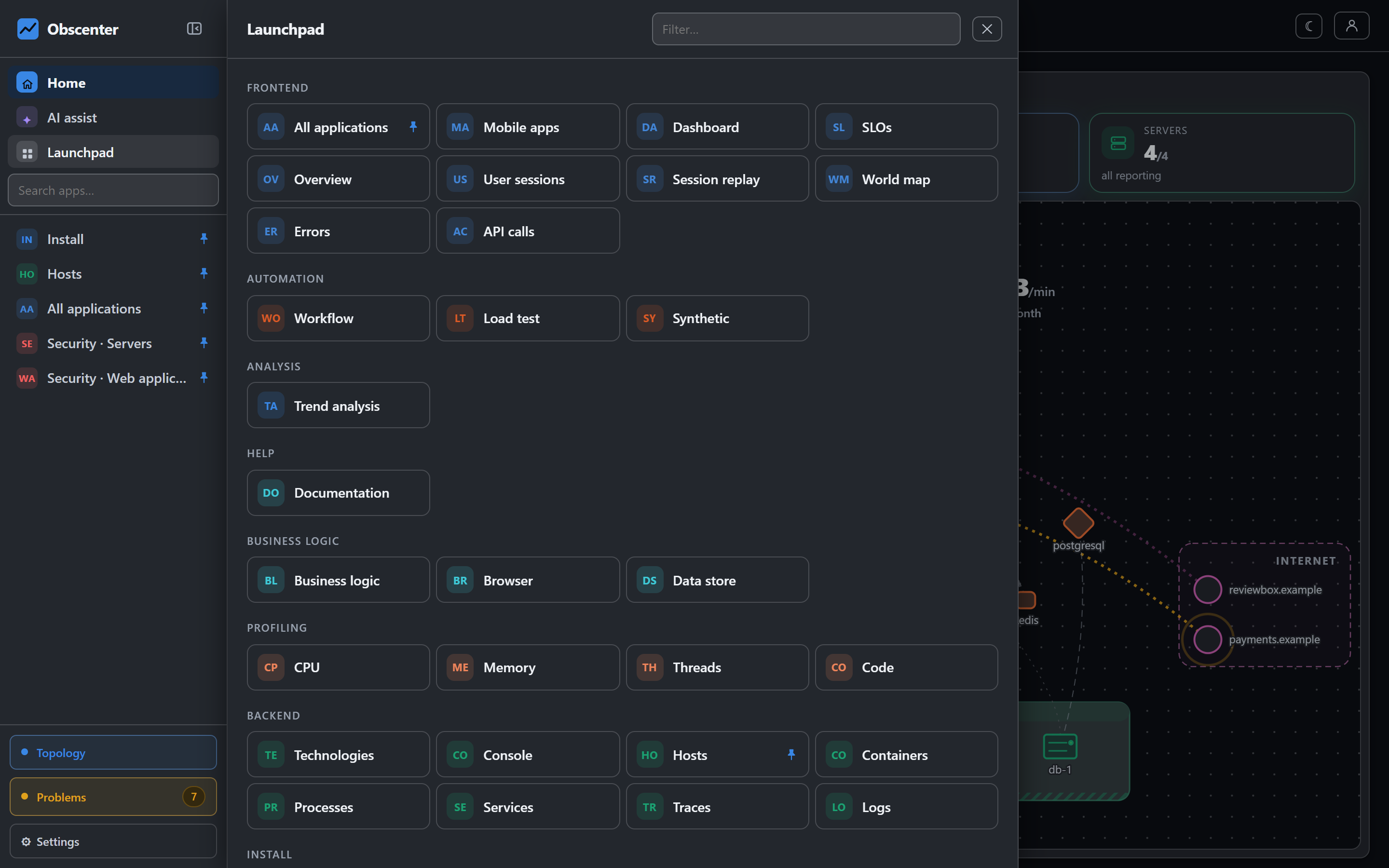Viewport: 1389px width, 868px height.
Task: Open the Session replay tile
Action: 717,179
